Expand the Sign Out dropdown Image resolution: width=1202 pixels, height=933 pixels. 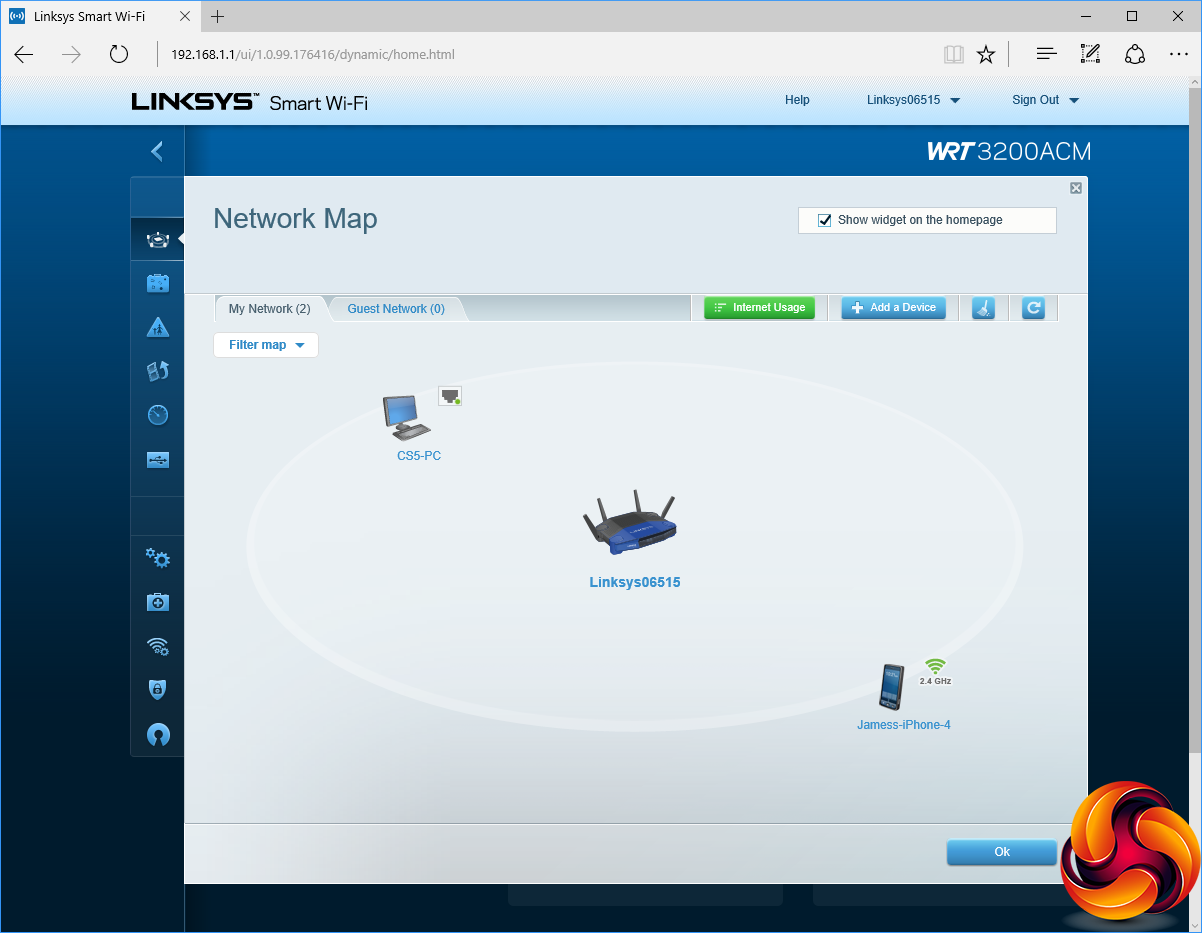coord(1045,100)
